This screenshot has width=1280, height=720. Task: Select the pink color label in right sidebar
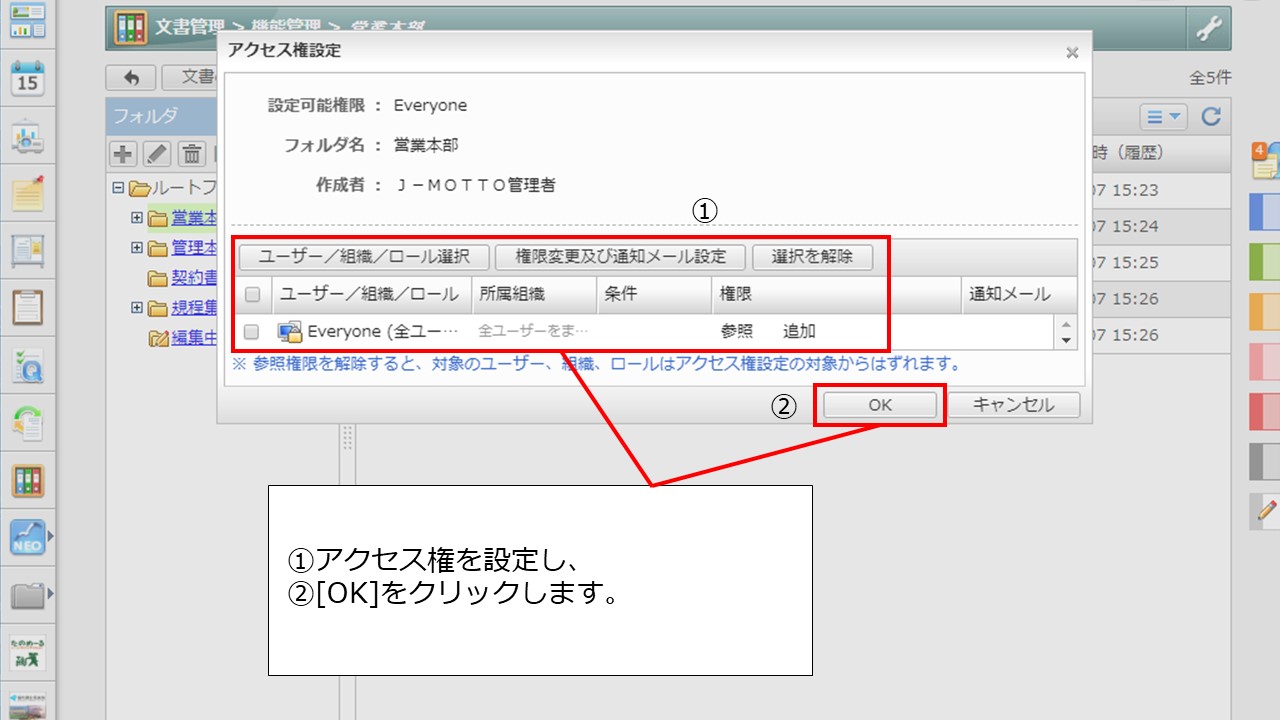pos(1266,362)
